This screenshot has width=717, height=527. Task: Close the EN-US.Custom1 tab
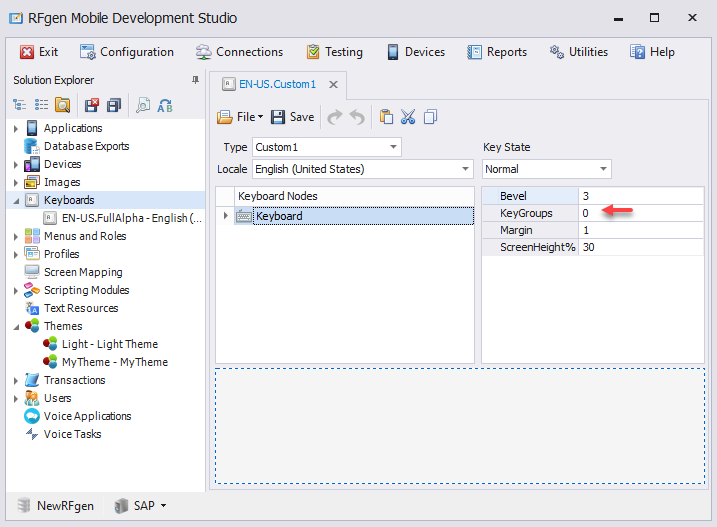[332, 85]
